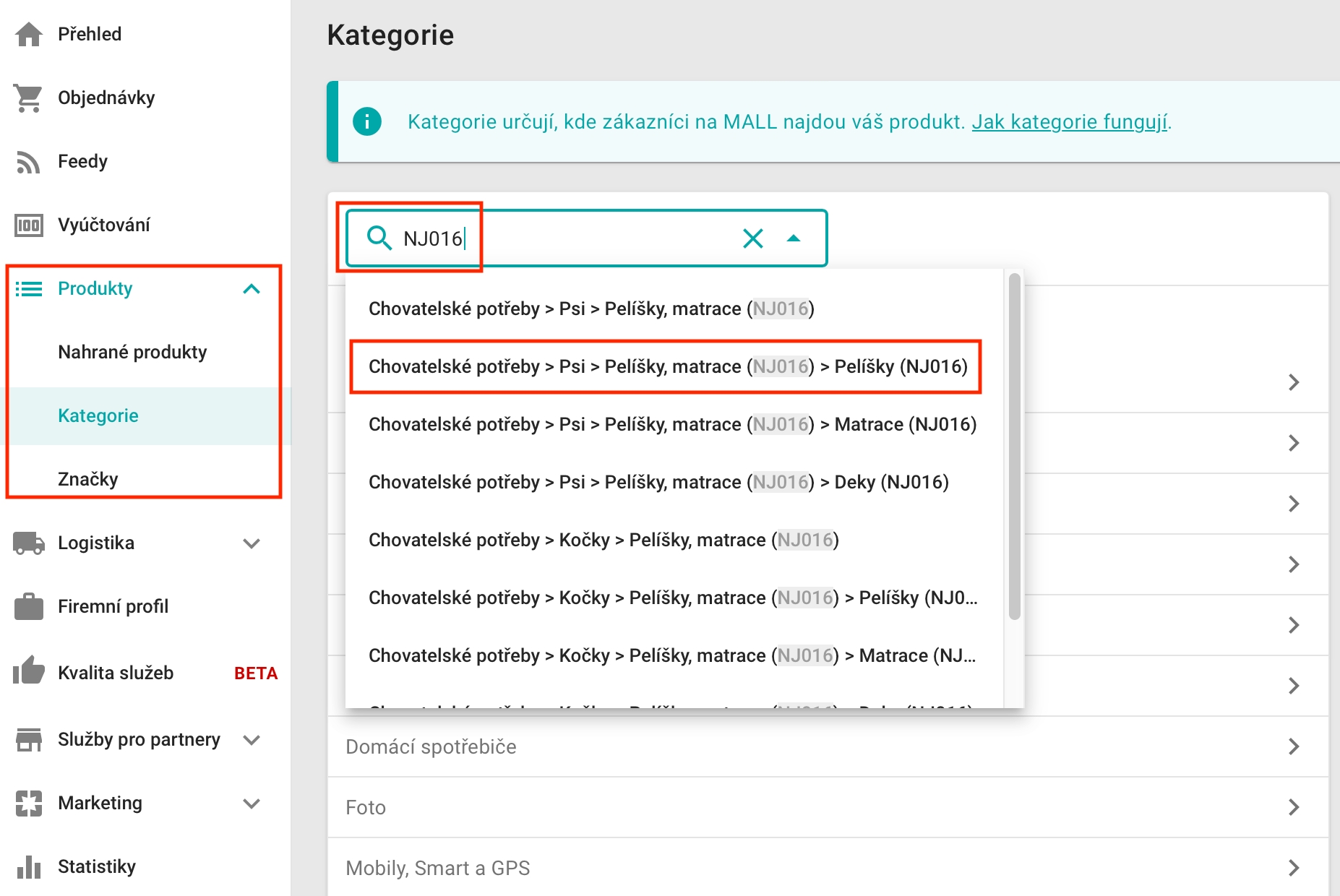The image size is (1340, 896).
Task: Expand the Logistika menu section
Action: click(252, 543)
